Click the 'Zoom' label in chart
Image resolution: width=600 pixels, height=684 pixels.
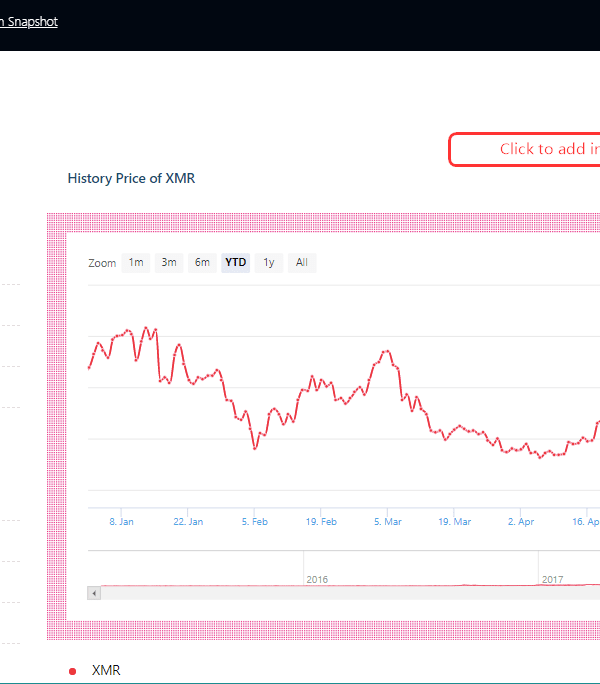tap(102, 263)
